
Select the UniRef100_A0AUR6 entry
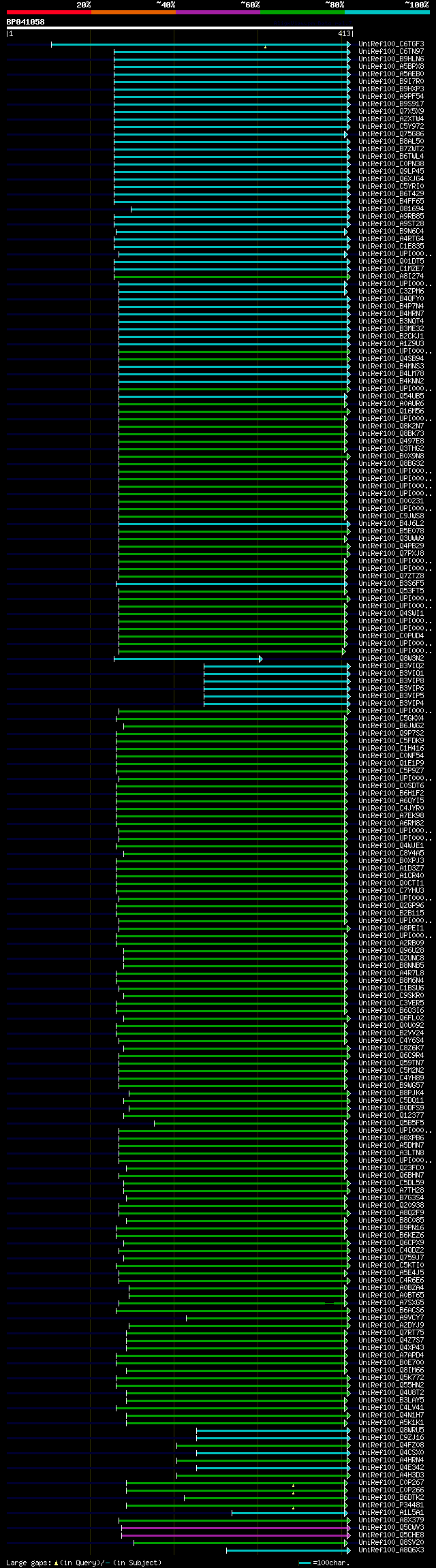point(391,404)
